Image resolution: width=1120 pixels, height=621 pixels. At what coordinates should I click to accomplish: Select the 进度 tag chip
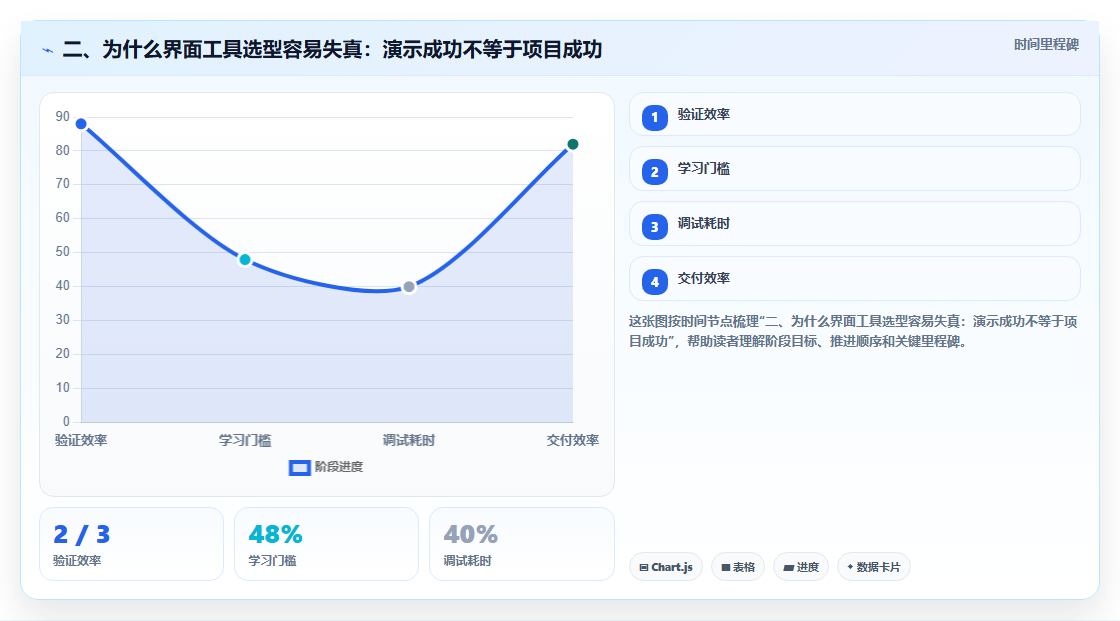(x=801, y=567)
